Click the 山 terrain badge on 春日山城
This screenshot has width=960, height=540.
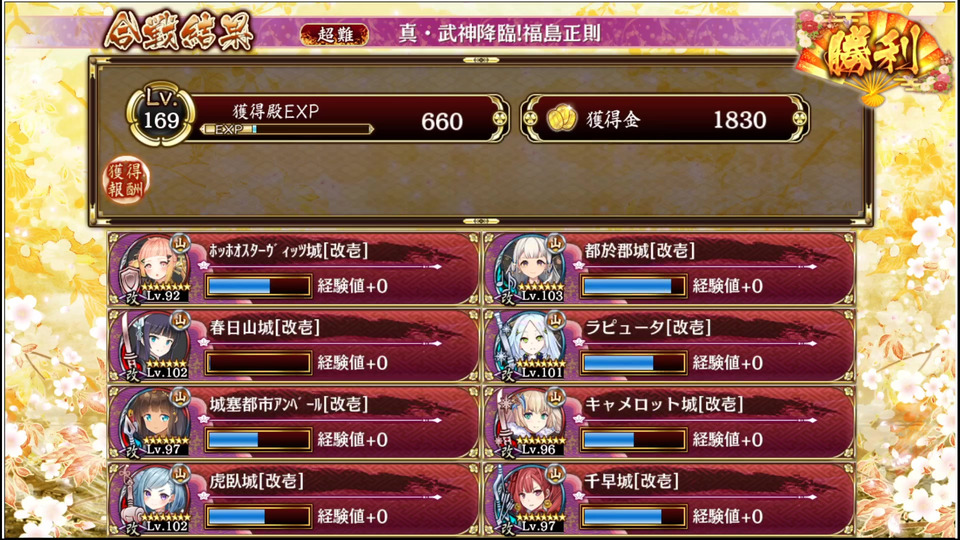pos(181,320)
